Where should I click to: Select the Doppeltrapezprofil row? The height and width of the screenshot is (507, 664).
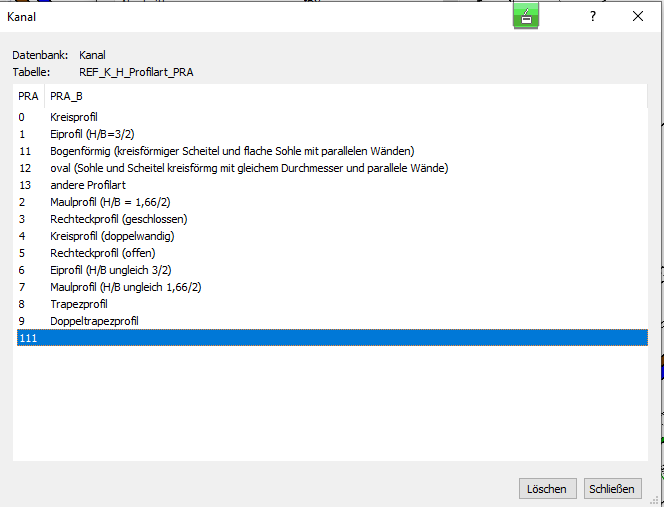coord(94,321)
